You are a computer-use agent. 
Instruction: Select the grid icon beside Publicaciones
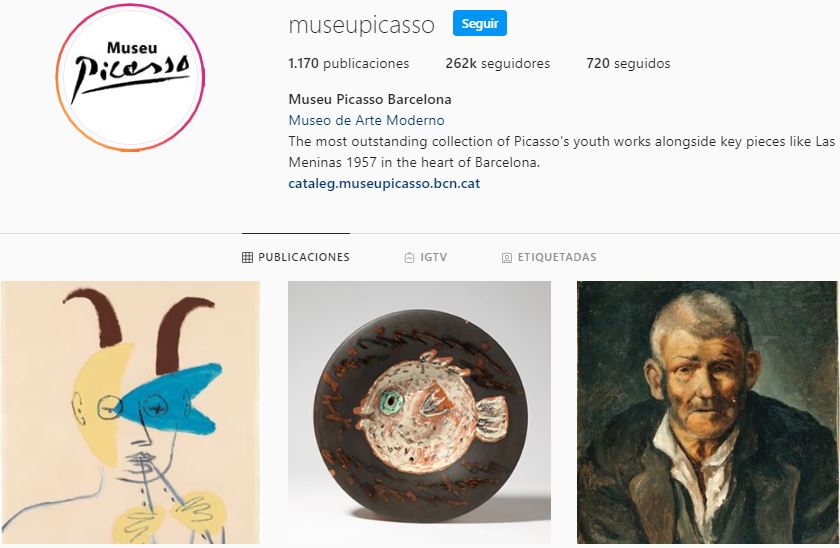247,258
